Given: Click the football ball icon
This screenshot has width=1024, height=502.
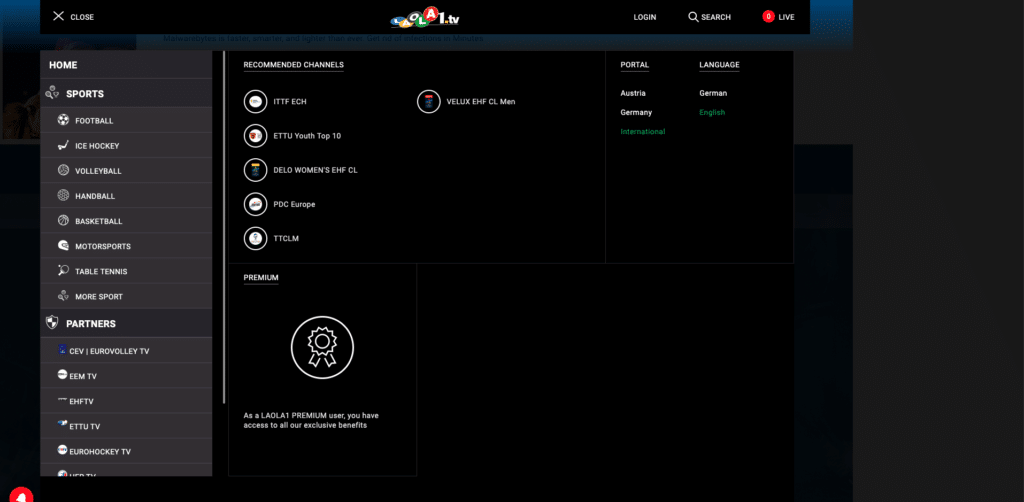Looking at the screenshot, I should point(63,120).
